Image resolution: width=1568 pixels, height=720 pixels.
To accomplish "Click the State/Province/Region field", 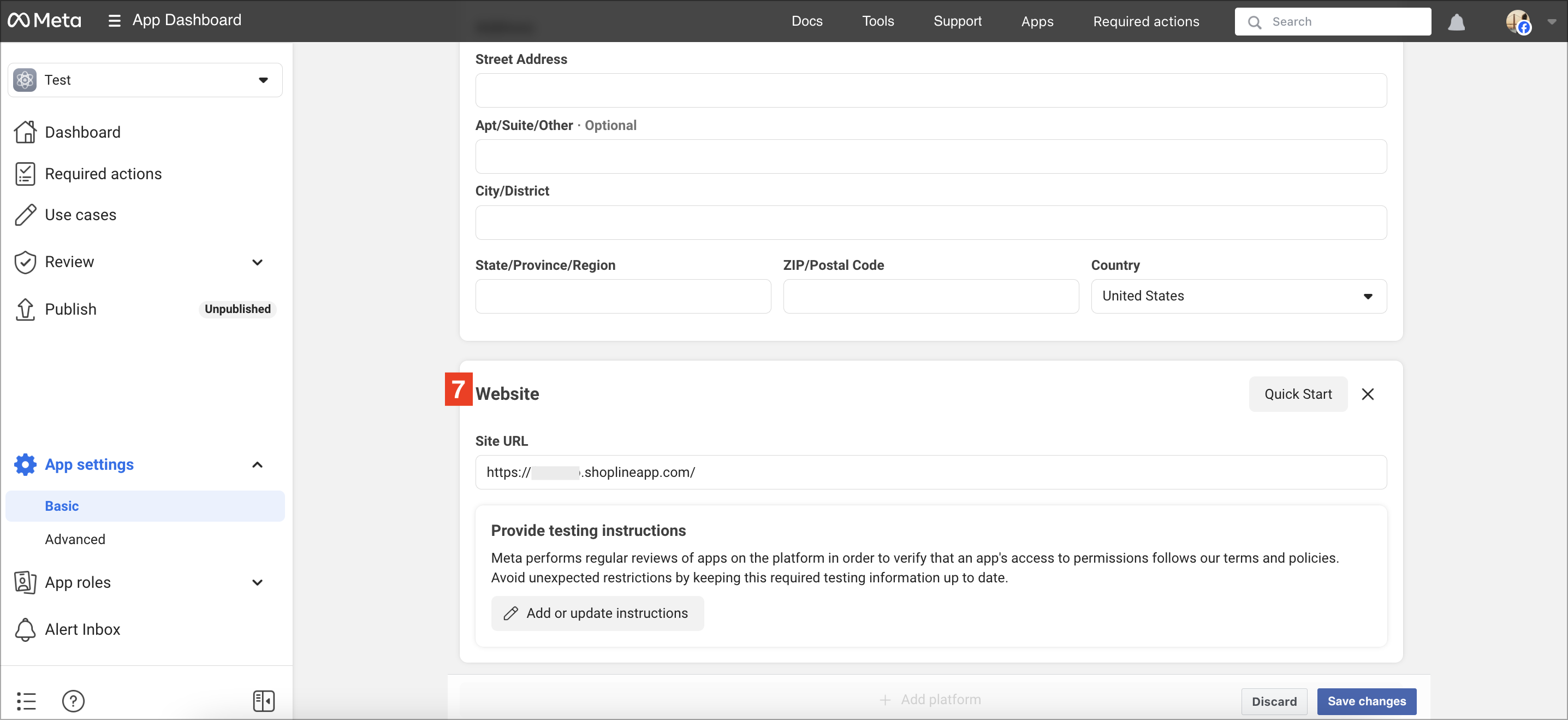I will 623,296.
